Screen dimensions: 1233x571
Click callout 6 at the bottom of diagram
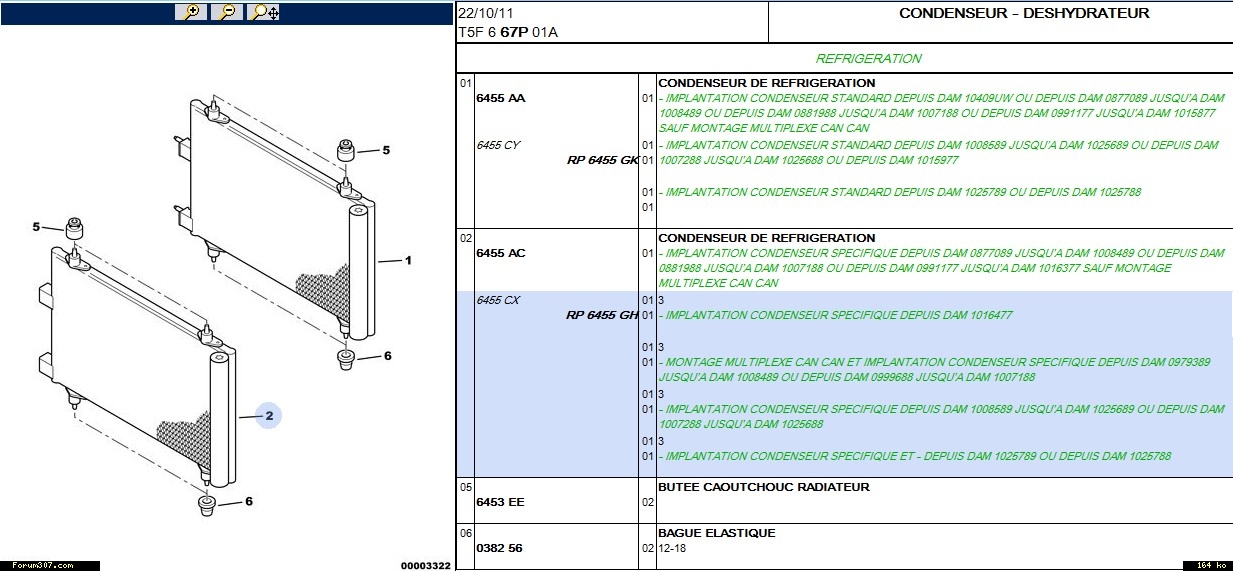coord(249,502)
